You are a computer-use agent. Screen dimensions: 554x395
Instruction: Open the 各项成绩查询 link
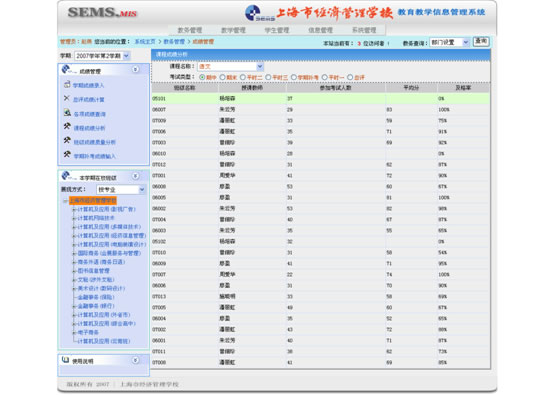[x=89, y=114]
